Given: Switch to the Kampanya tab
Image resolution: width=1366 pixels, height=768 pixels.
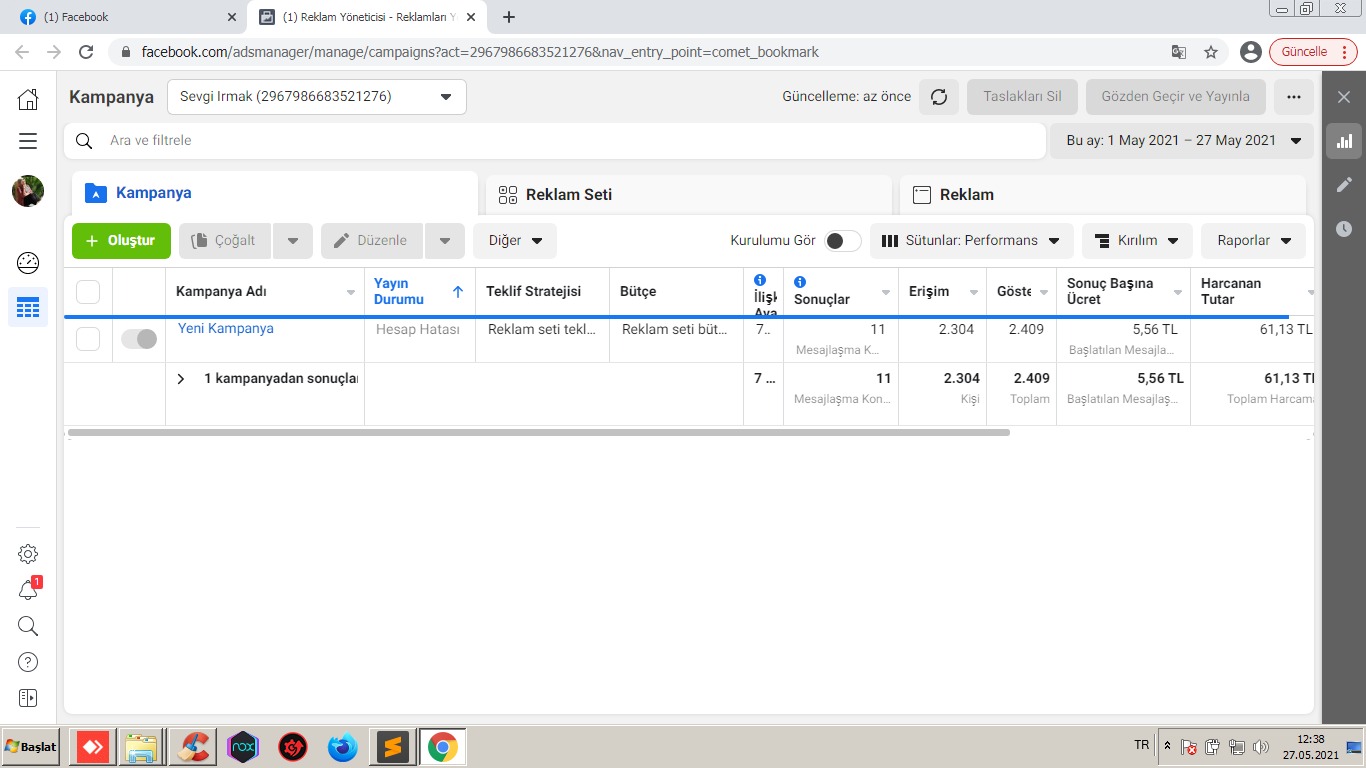Looking at the screenshot, I should coord(275,193).
